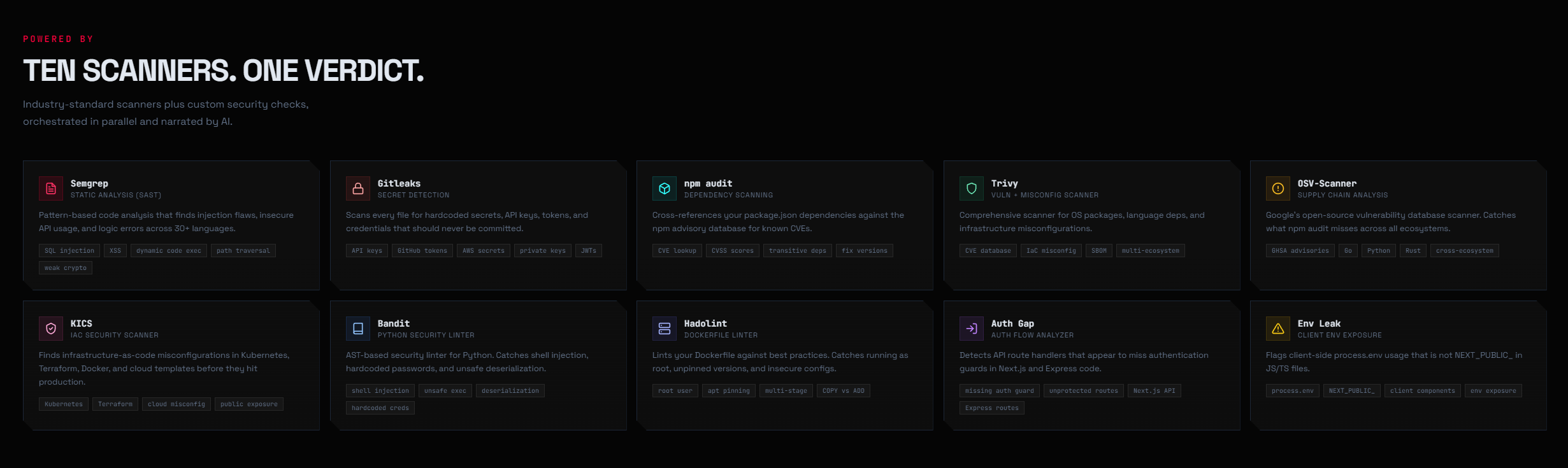1568x468 pixels.
Task: Click the KICS shield-check icon
Action: click(51, 329)
